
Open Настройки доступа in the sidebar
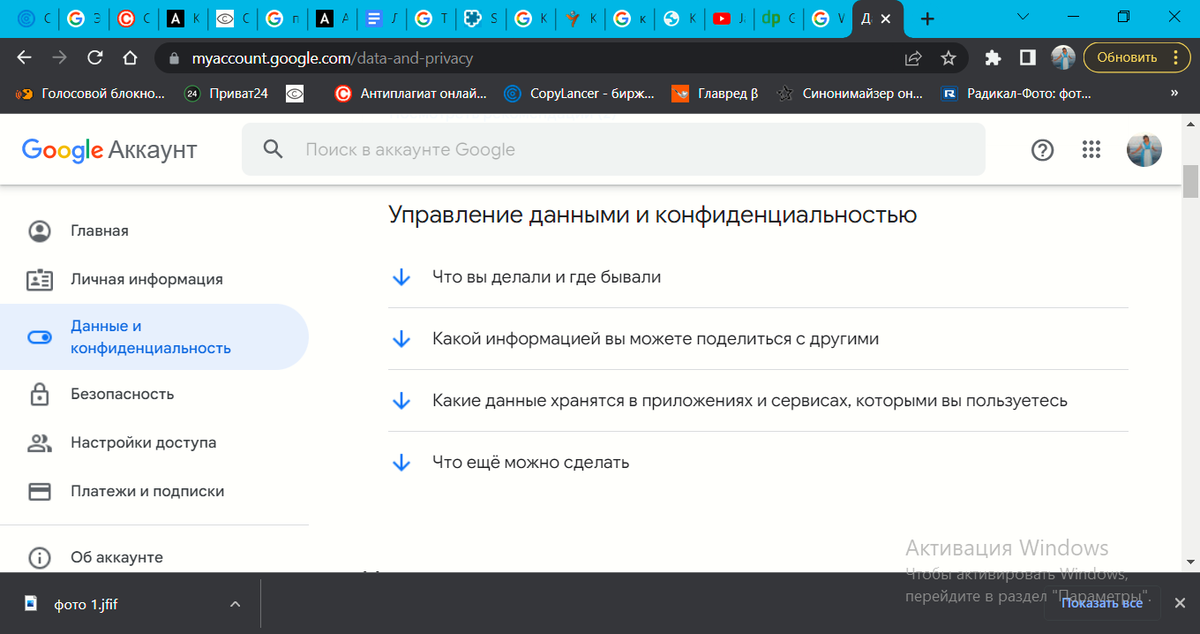point(143,442)
